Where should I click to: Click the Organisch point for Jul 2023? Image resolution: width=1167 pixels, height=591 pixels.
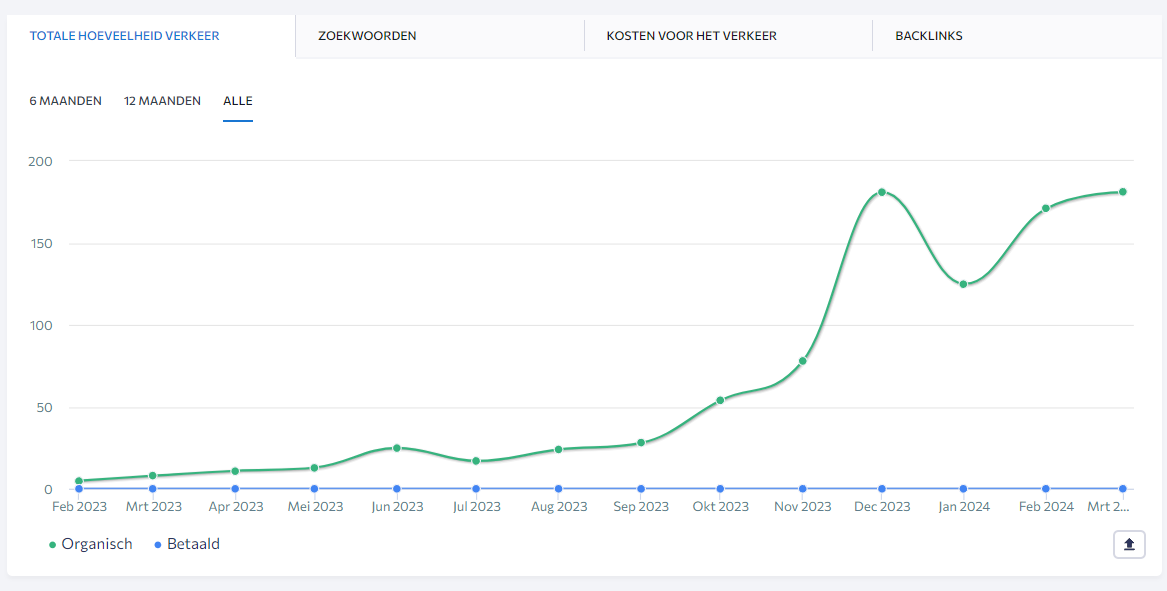pyautogui.click(x=476, y=461)
